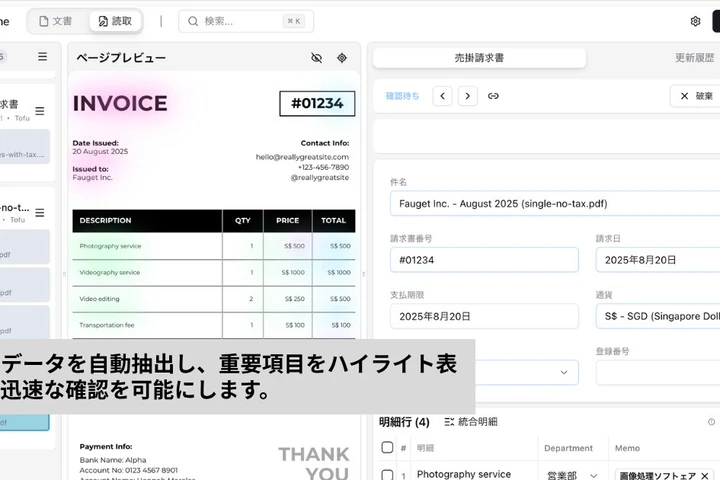Click the Department column header
This screenshot has width=720, height=480.
pos(568,448)
